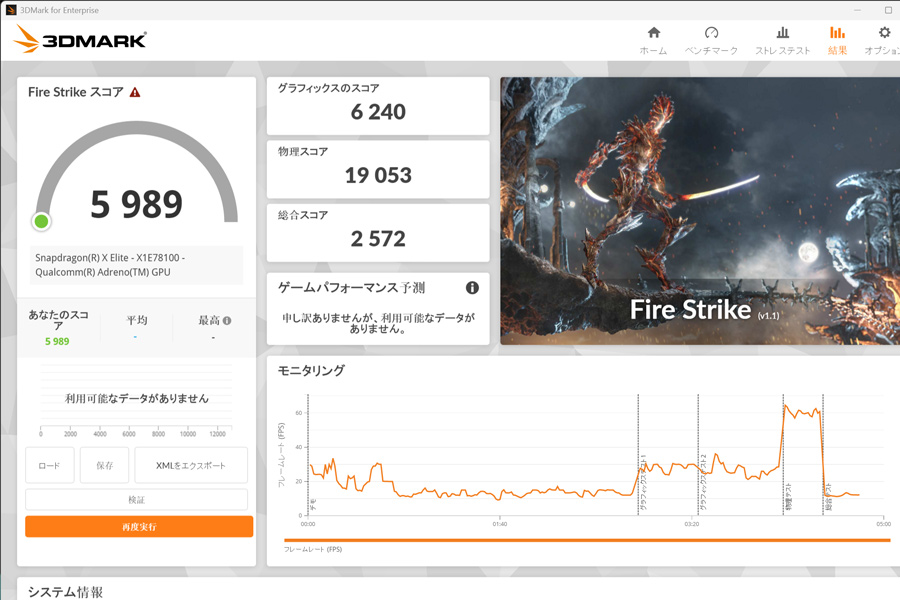Click the 平均 average score label
The width and height of the screenshot is (900, 600).
[x=137, y=320]
